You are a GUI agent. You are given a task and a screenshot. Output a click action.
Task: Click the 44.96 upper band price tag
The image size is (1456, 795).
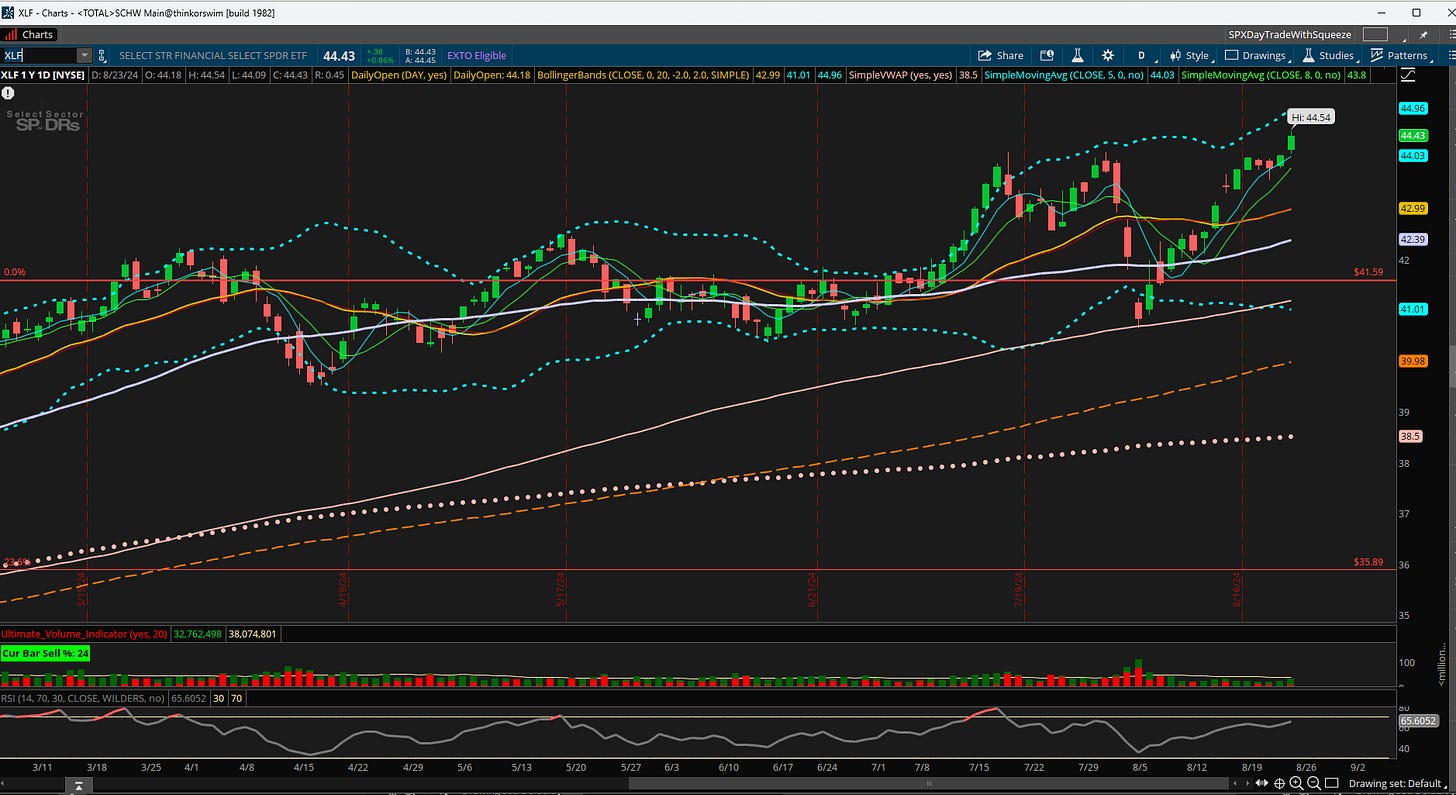1413,108
